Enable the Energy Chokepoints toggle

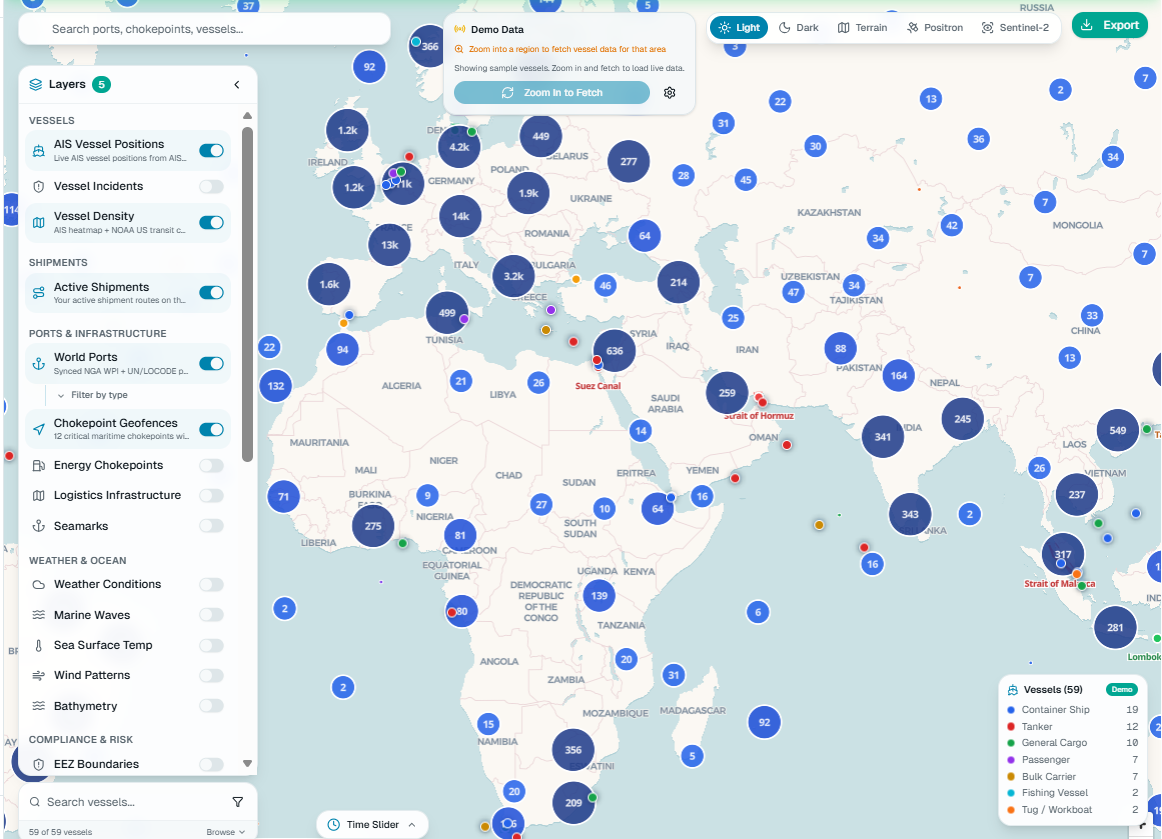coord(211,465)
